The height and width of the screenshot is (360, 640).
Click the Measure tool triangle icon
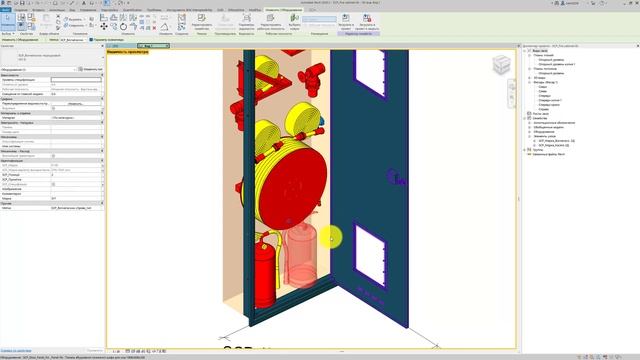[164, 27]
